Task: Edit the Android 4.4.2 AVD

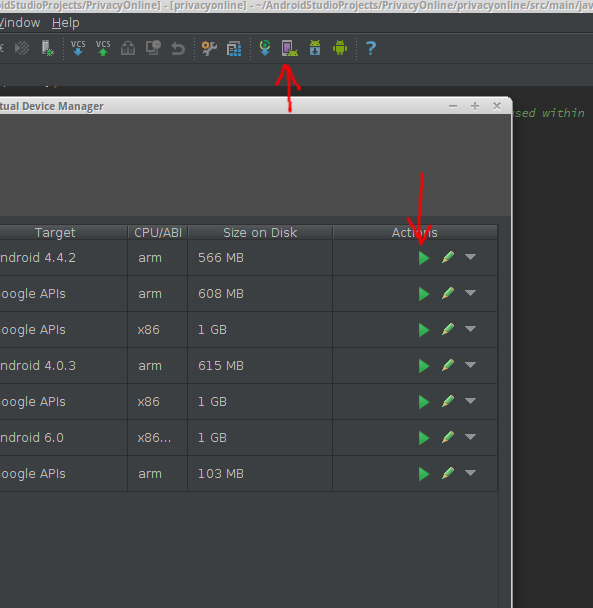Action: pos(448,257)
